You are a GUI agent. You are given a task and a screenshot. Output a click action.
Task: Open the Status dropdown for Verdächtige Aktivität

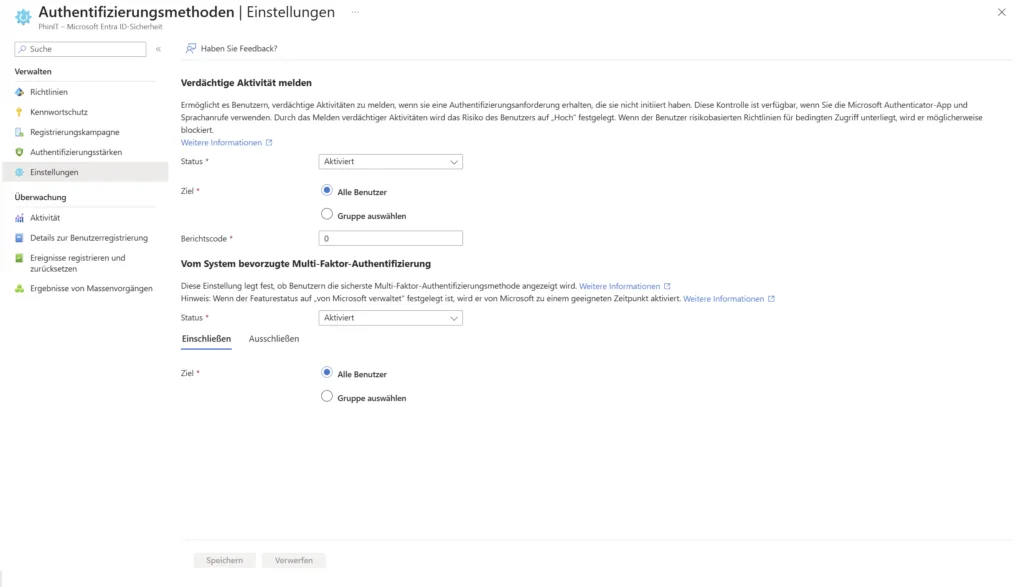pyautogui.click(x=390, y=161)
